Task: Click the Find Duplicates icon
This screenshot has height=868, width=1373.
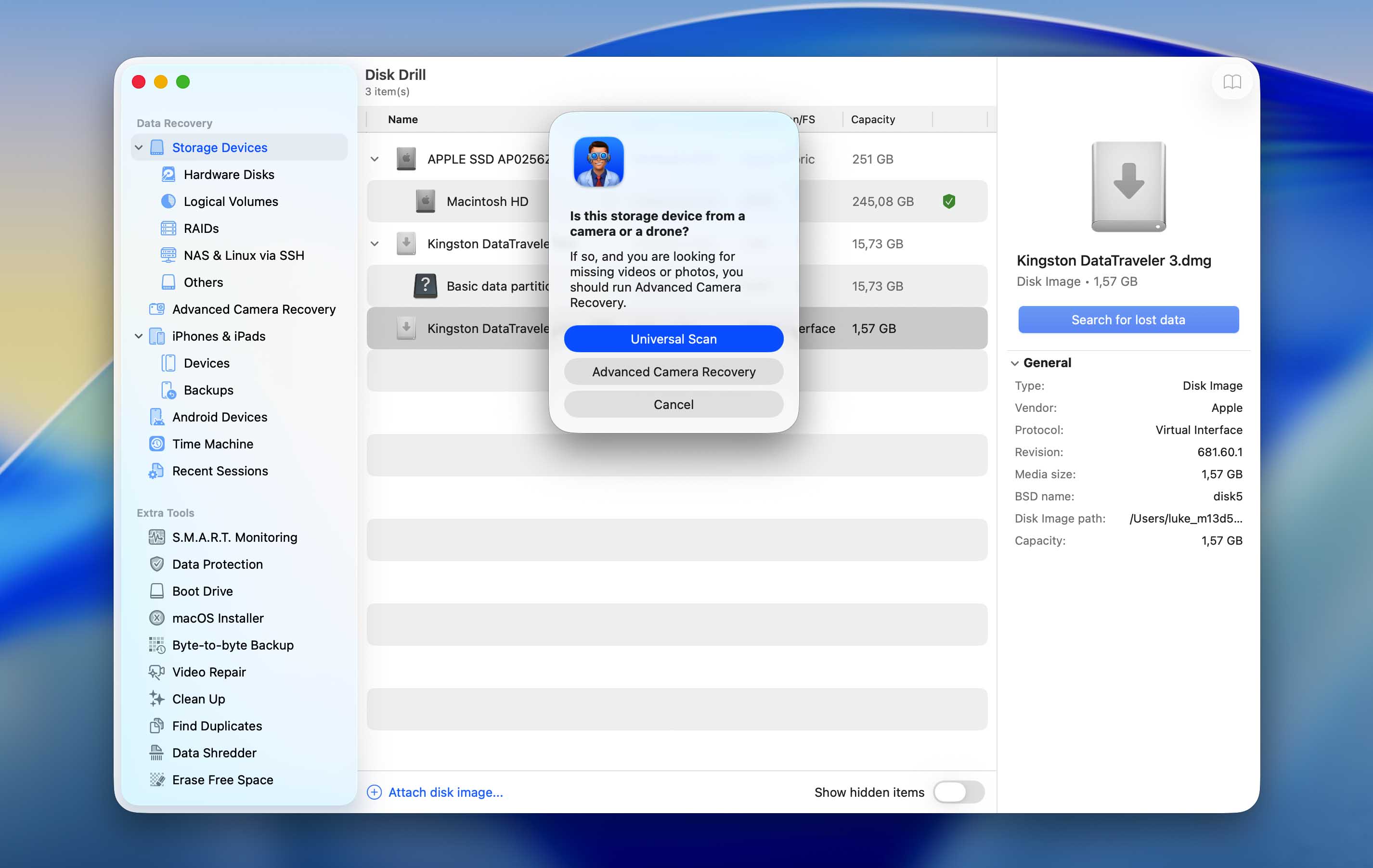Action: (157, 726)
